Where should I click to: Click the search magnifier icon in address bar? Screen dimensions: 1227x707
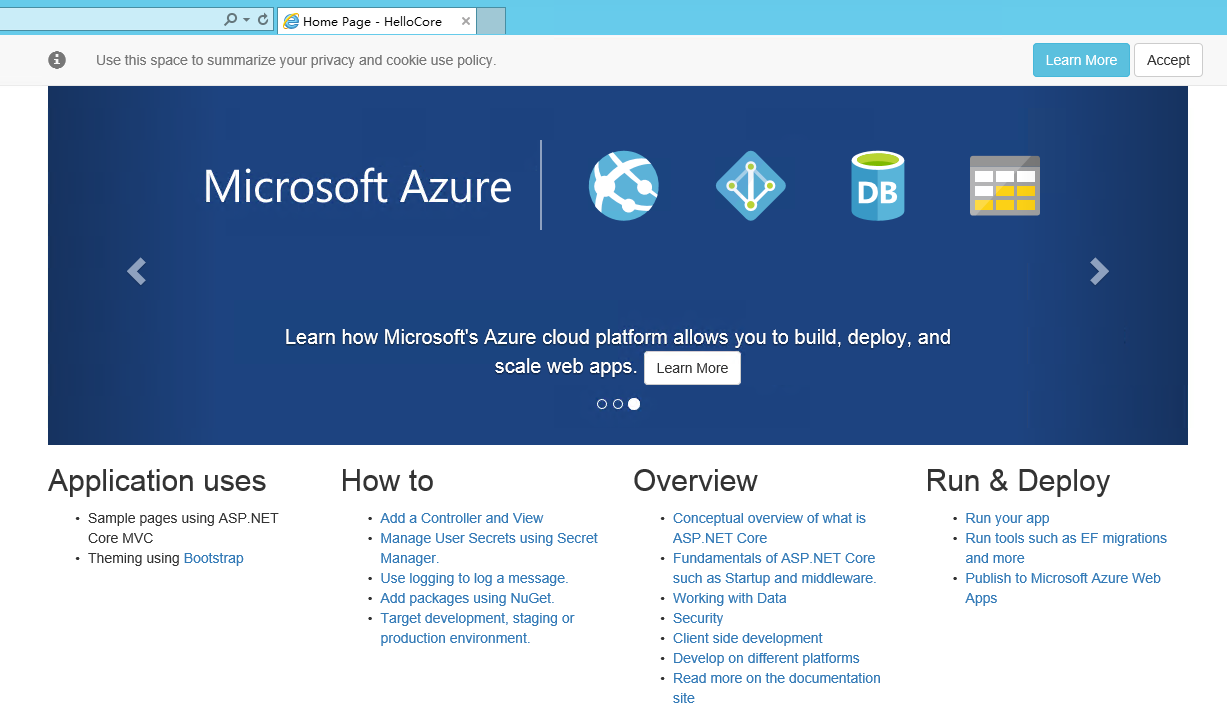[231, 20]
